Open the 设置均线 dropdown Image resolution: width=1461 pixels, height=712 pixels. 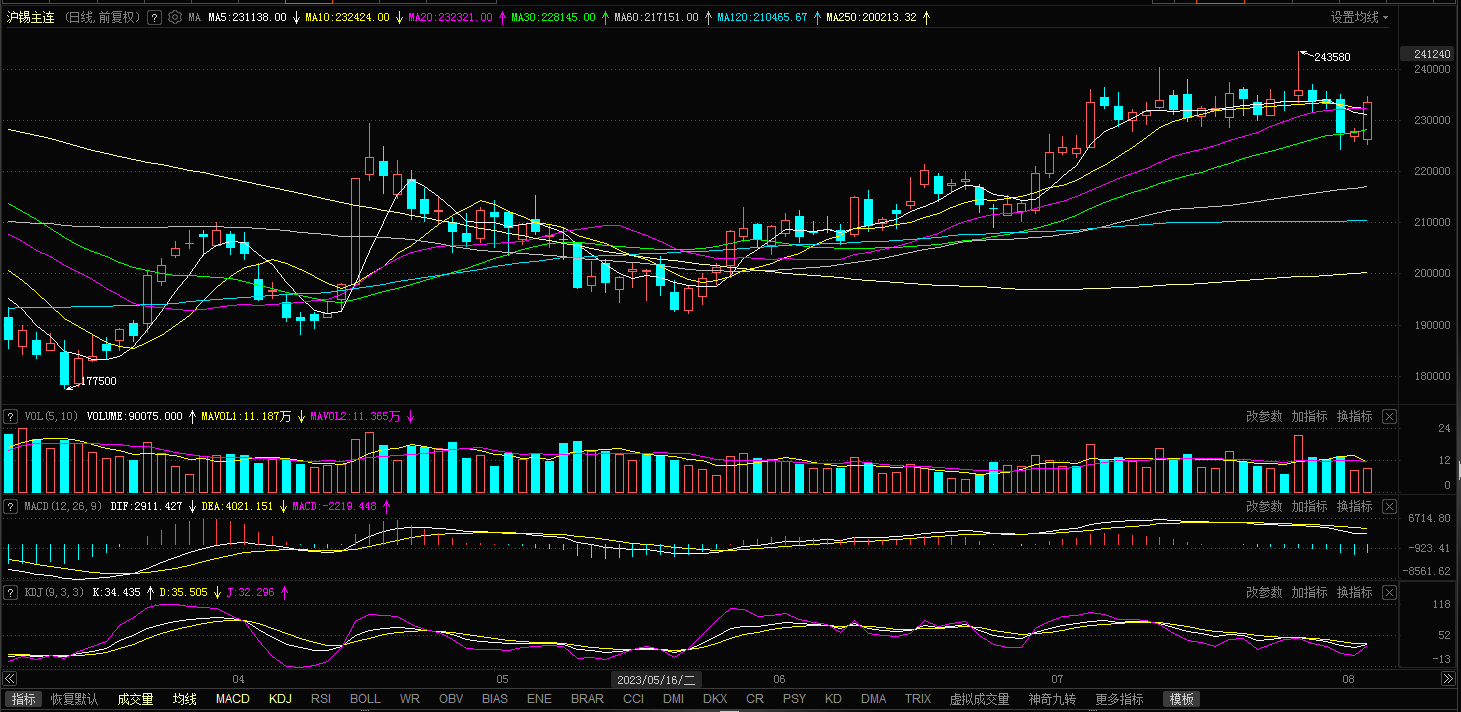coord(1359,18)
